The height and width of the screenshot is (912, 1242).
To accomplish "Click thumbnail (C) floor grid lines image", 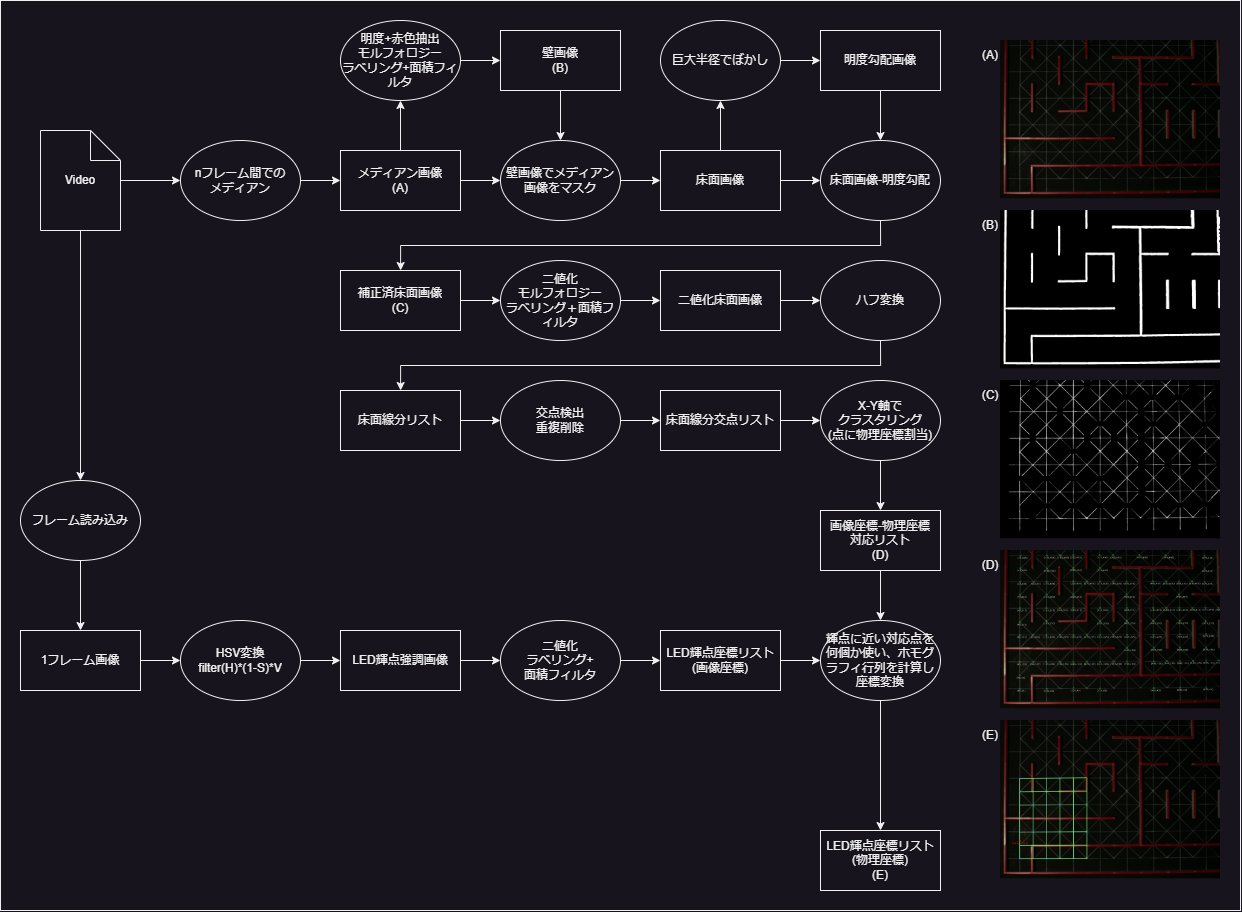I will [1110, 459].
